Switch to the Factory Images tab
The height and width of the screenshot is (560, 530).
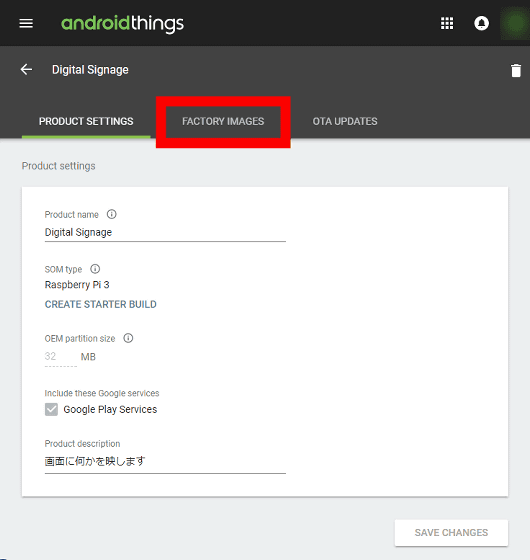(223, 121)
